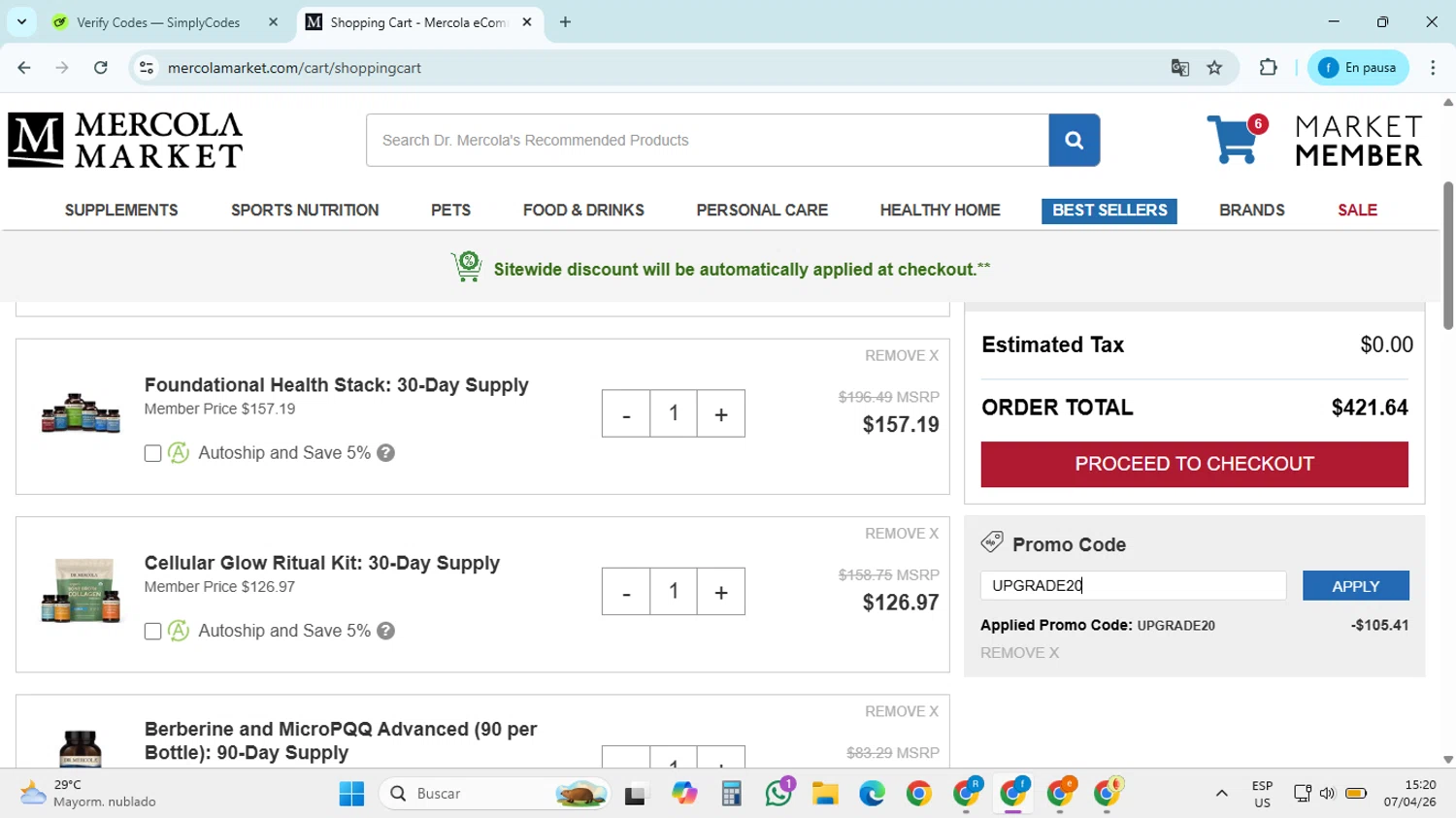The image size is (1456, 818).
Task: Remove applied promo code UPGRADE20
Action: tap(1019, 653)
